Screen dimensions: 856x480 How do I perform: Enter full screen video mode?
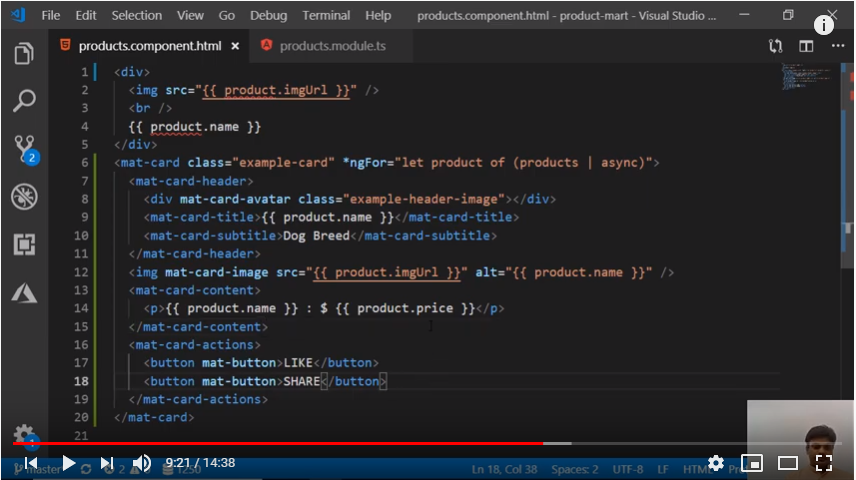(x=824, y=463)
